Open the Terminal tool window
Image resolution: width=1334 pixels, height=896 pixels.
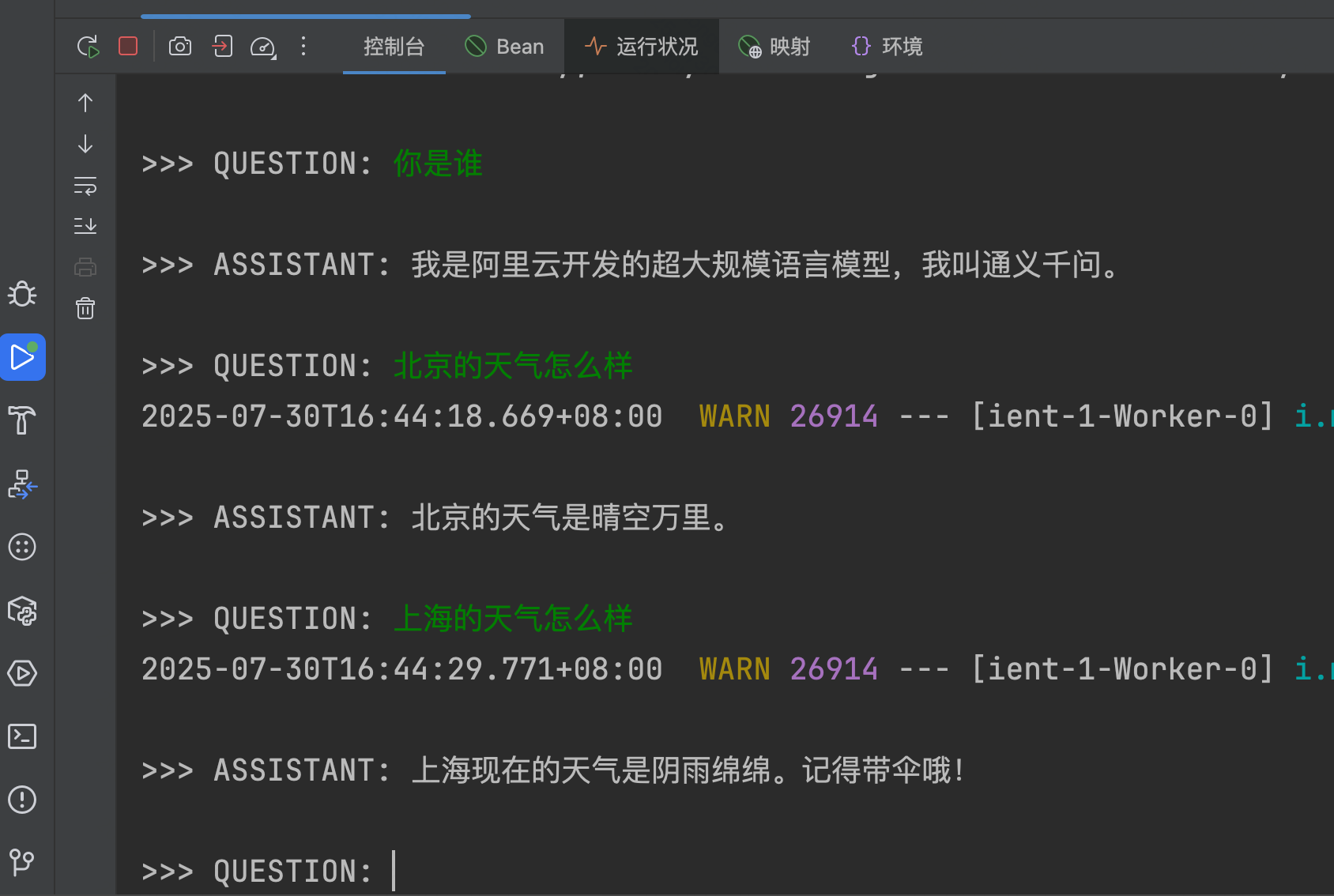tap(22, 736)
